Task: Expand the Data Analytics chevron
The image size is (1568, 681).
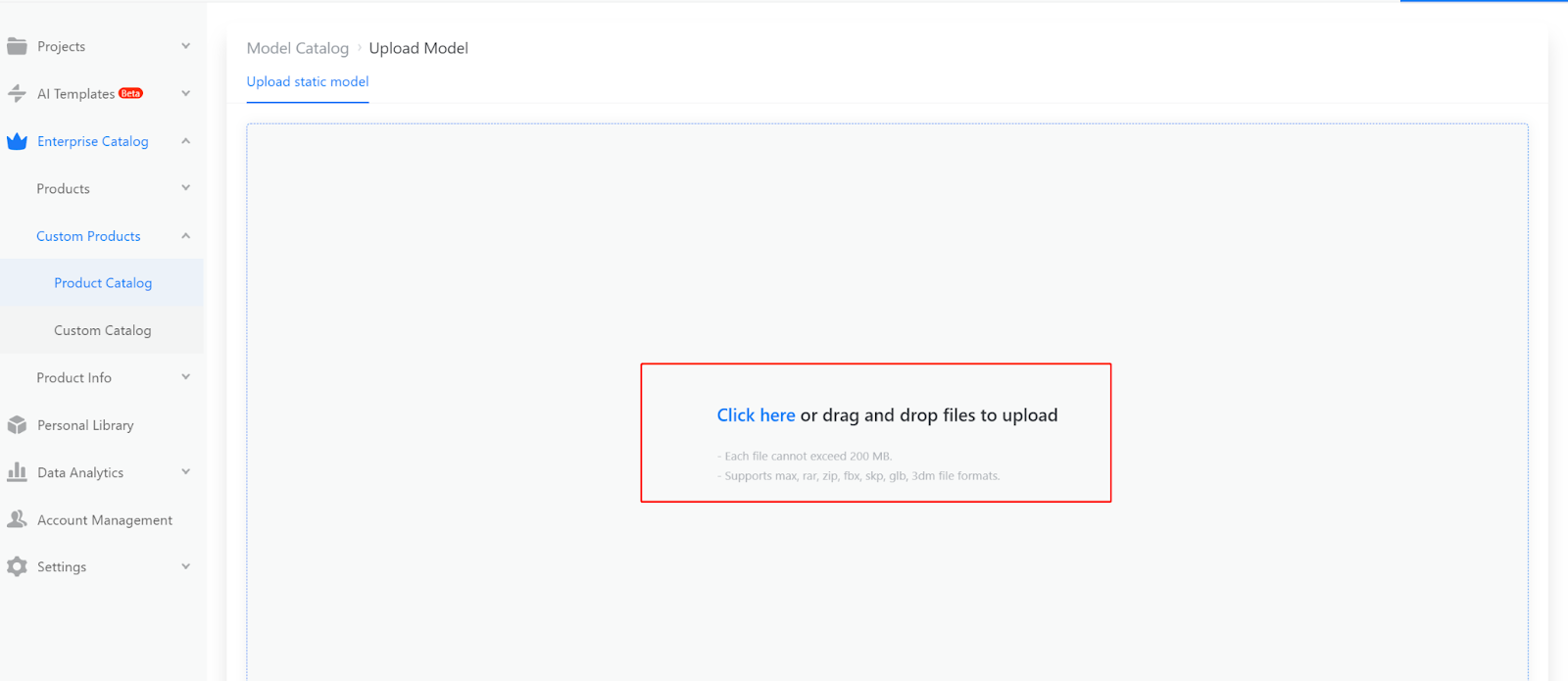Action: click(x=185, y=472)
